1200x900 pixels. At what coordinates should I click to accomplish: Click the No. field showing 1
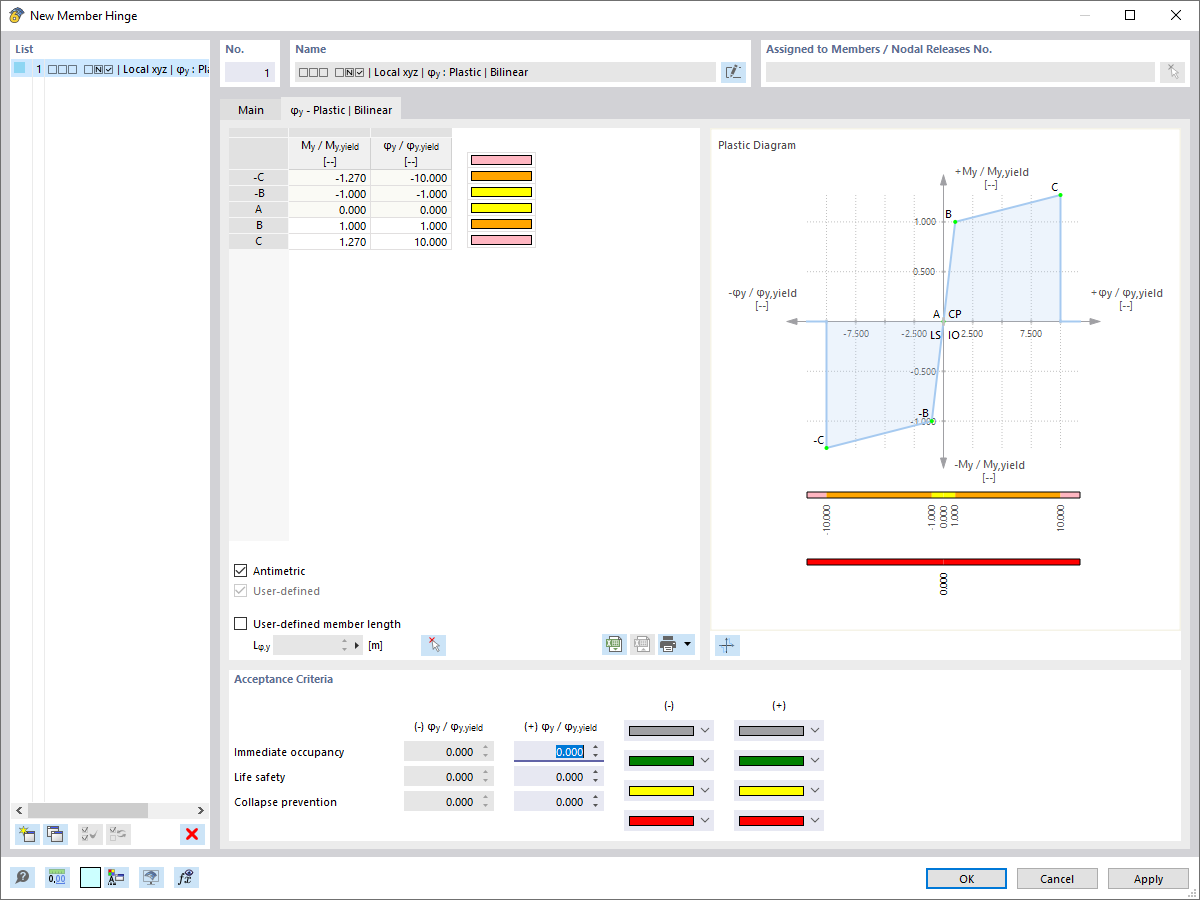(x=249, y=73)
